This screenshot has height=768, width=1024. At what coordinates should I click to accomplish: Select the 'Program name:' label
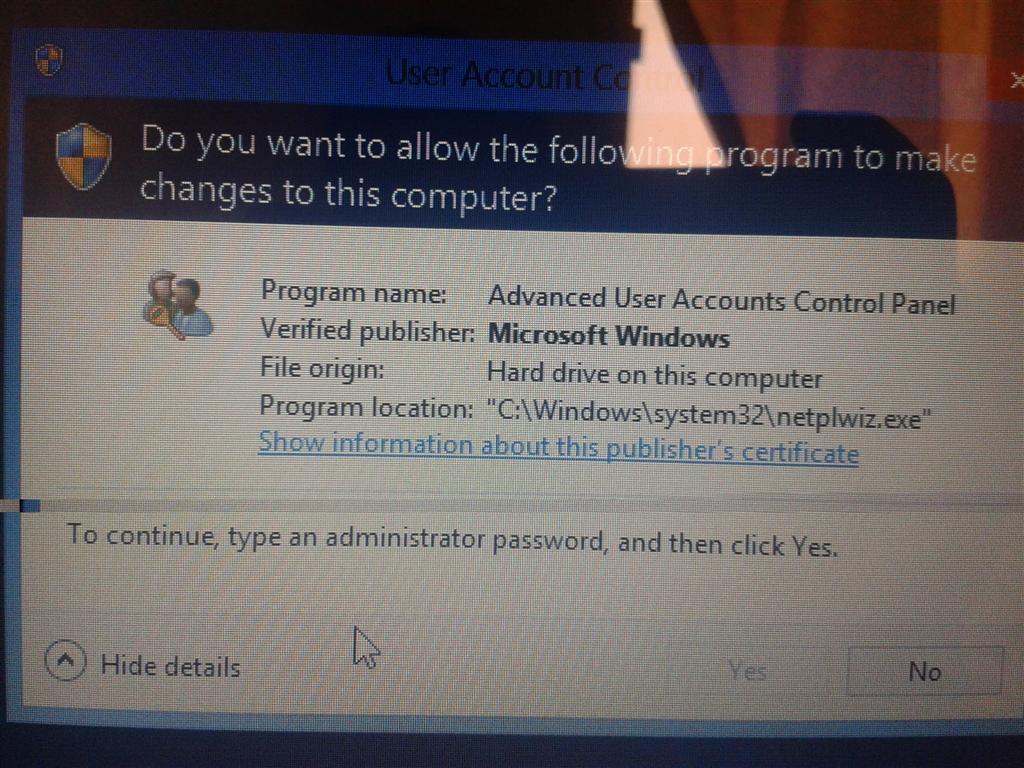pyautogui.click(x=353, y=291)
